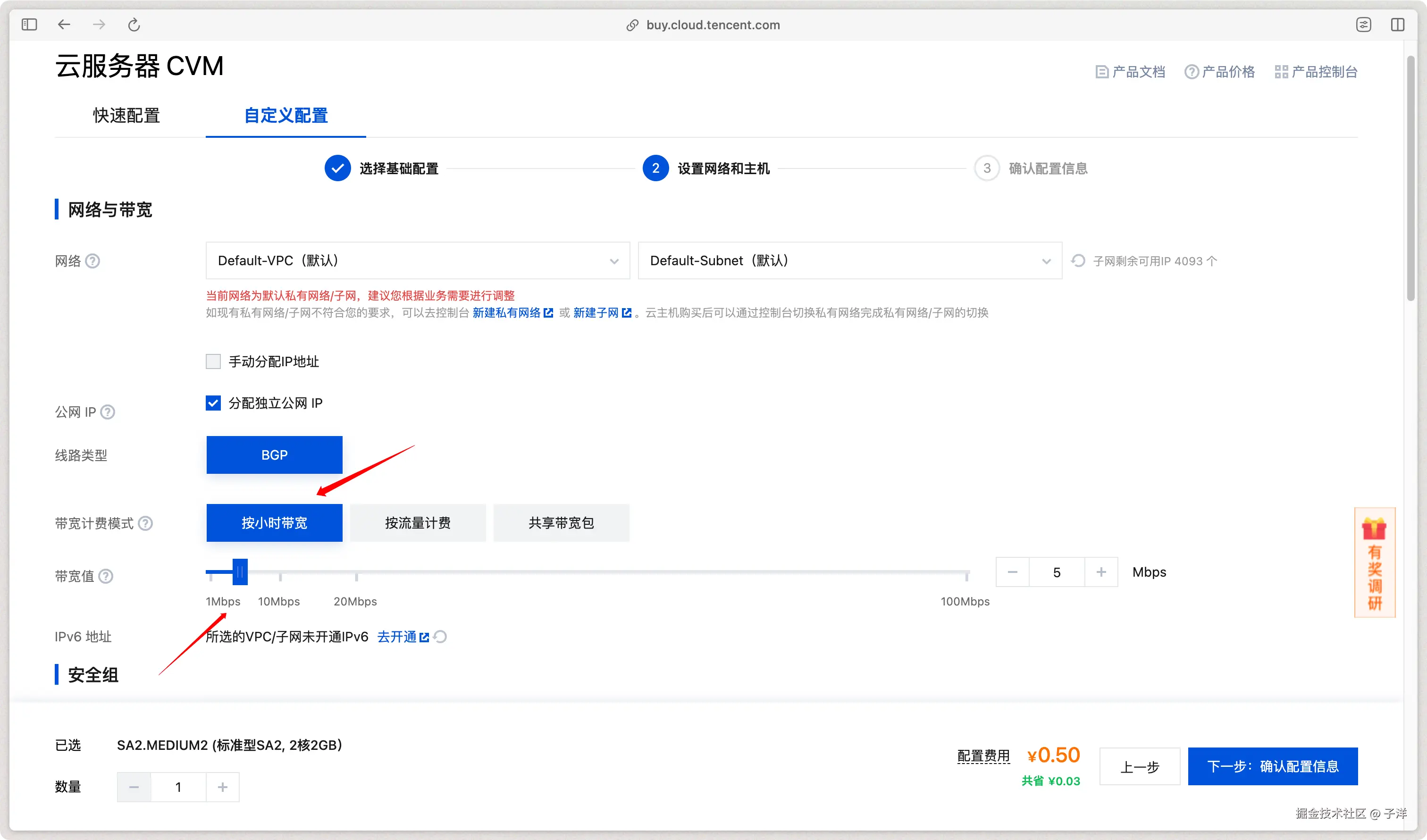Click the subnet IP refresh icon
1427x840 pixels.
pyautogui.click(x=1078, y=260)
